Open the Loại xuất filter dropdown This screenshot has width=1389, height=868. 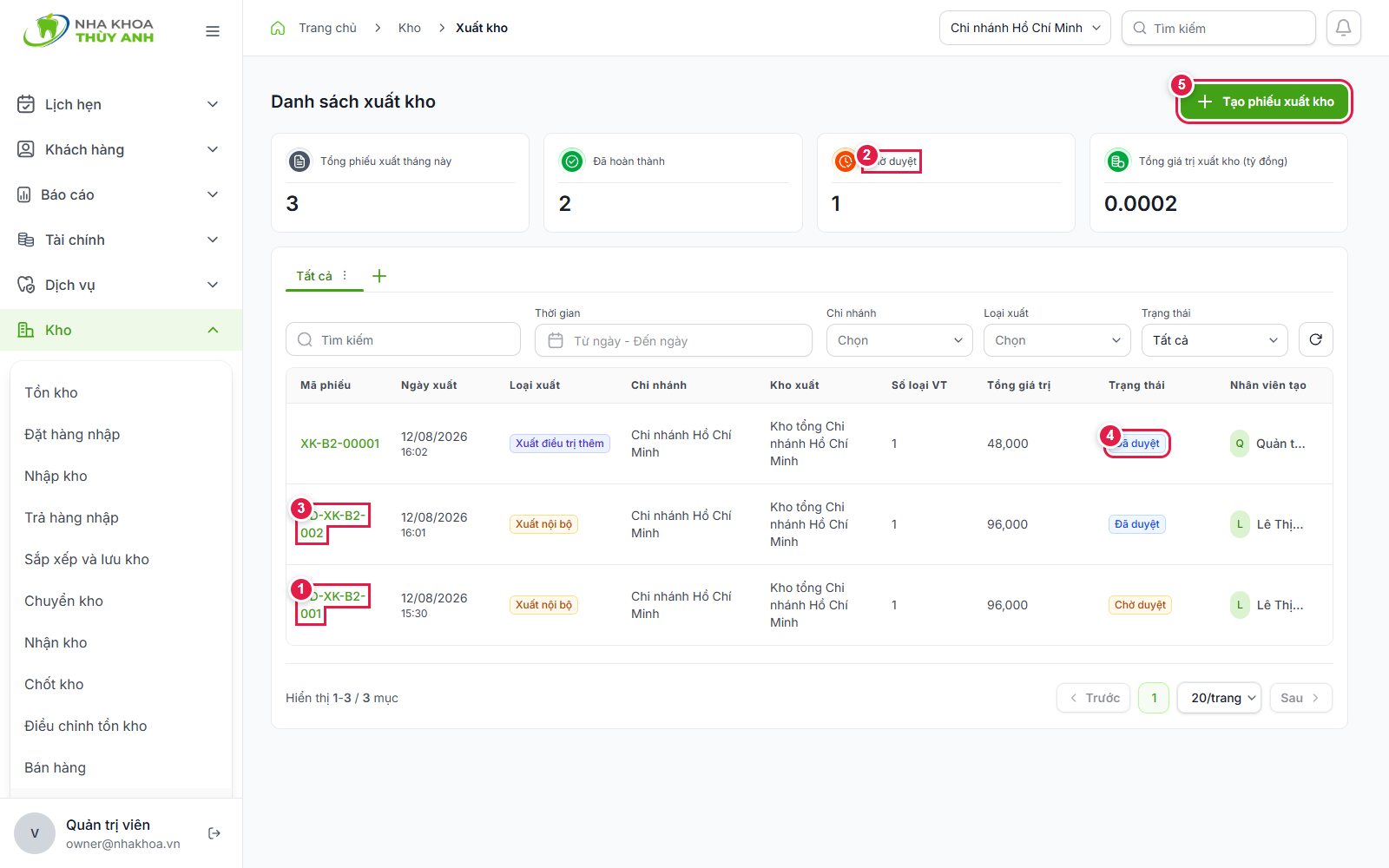click(x=1057, y=340)
